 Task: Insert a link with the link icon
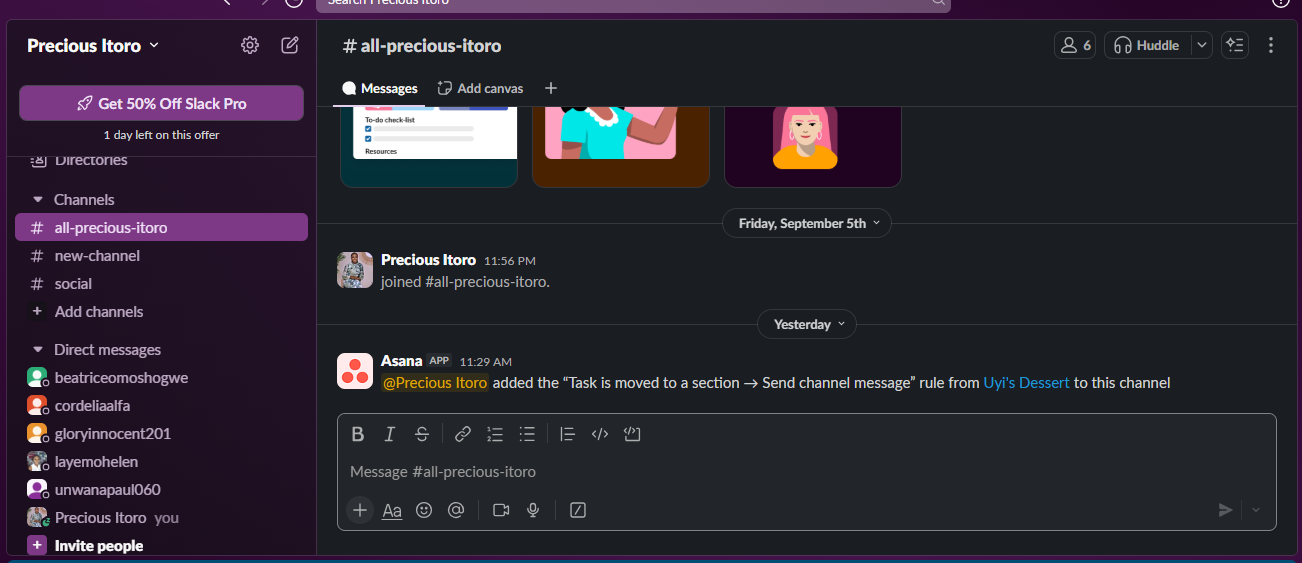coord(463,434)
